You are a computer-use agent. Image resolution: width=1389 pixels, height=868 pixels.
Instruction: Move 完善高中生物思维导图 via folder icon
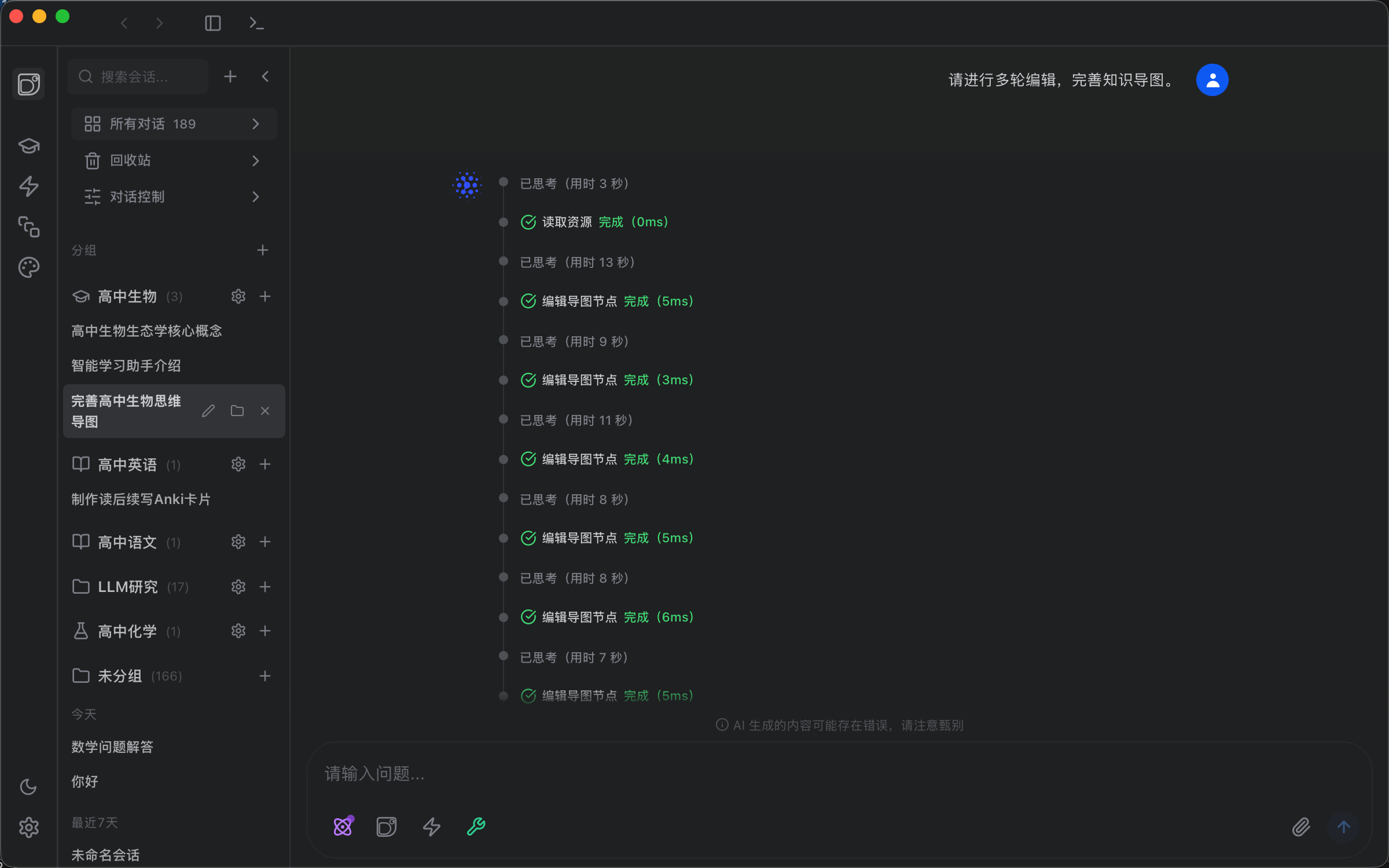tap(237, 411)
